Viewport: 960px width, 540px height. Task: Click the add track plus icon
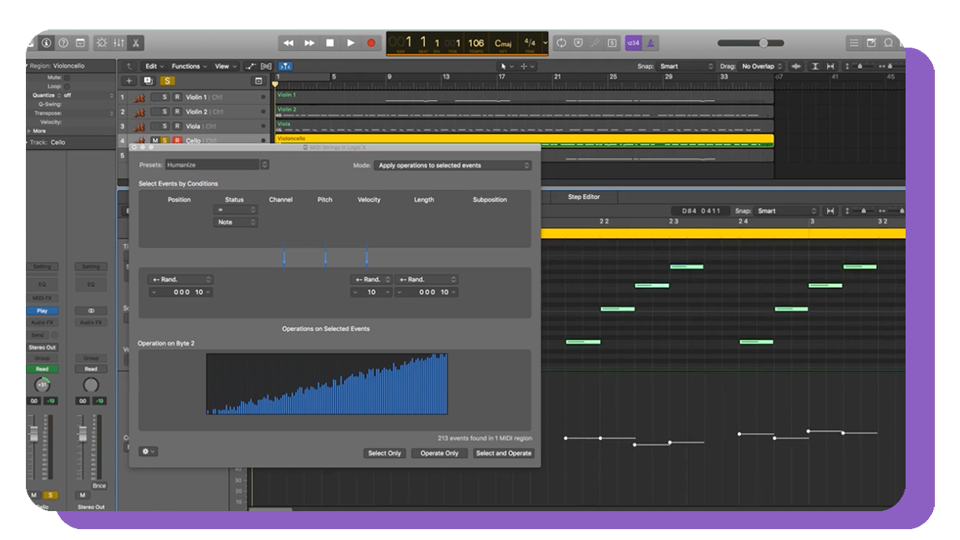point(129,81)
